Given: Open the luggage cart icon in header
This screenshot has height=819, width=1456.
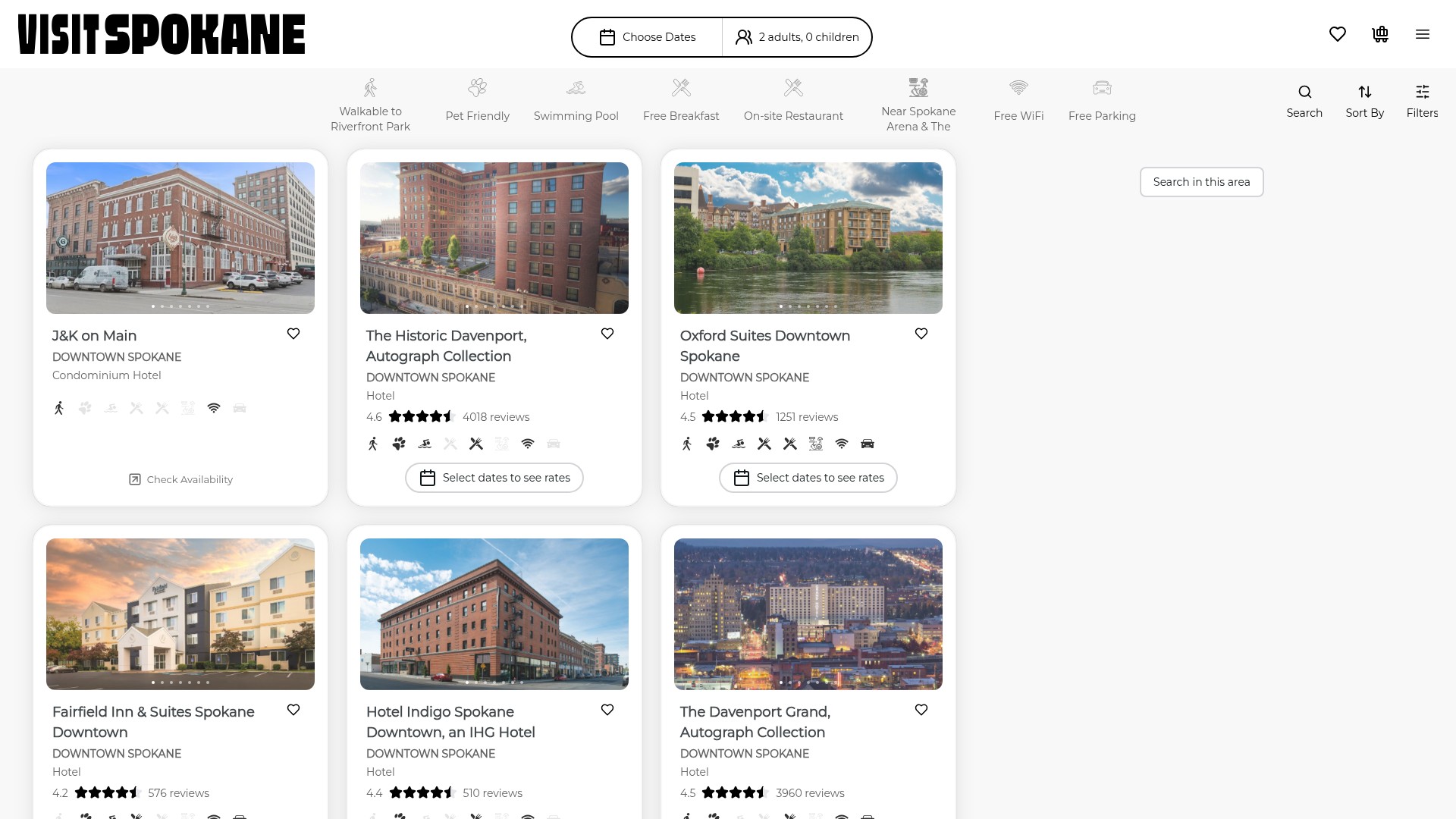Looking at the screenshot, I should [x=1380, y=34].
